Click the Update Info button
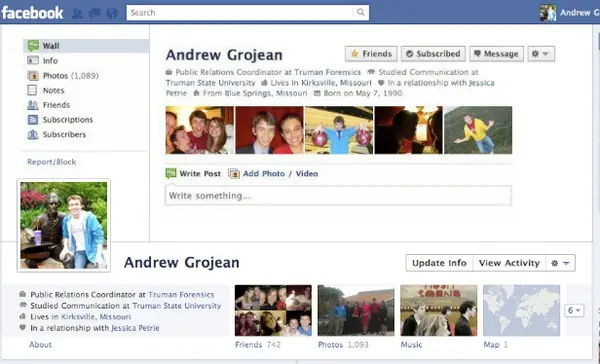Screen dimensions: 600x364 [439, 263]
